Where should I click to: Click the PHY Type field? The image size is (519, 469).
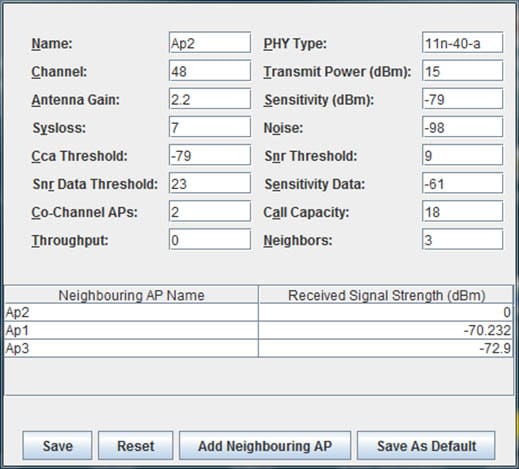pos(463,43)
